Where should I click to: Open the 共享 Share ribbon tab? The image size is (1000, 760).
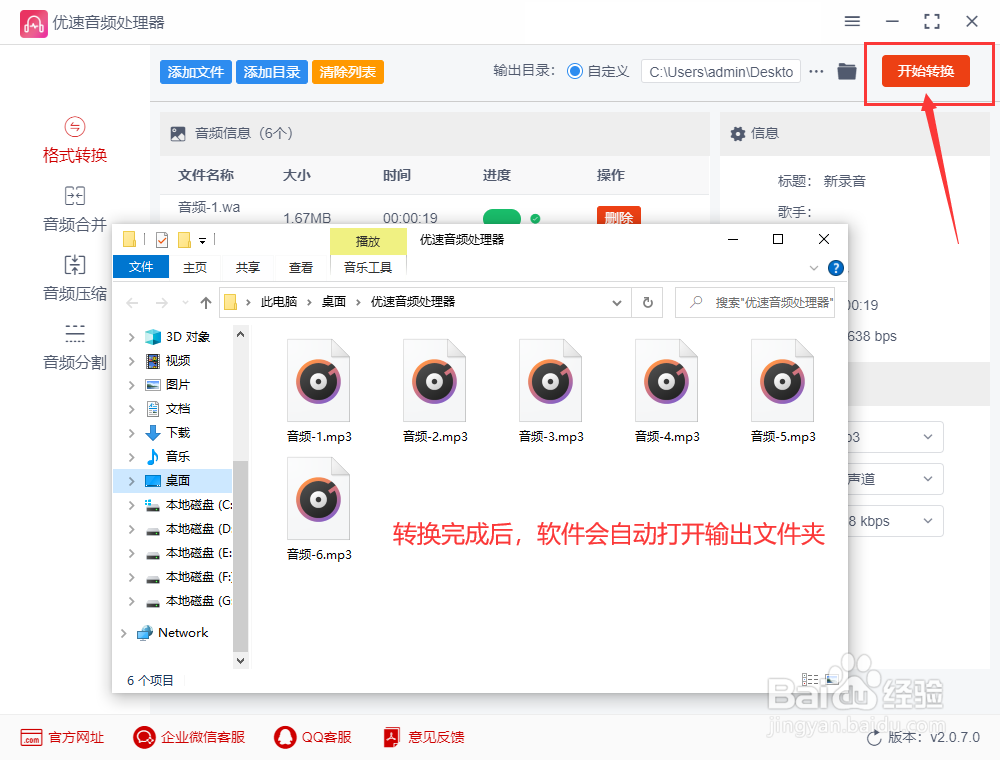pos(247,267)
